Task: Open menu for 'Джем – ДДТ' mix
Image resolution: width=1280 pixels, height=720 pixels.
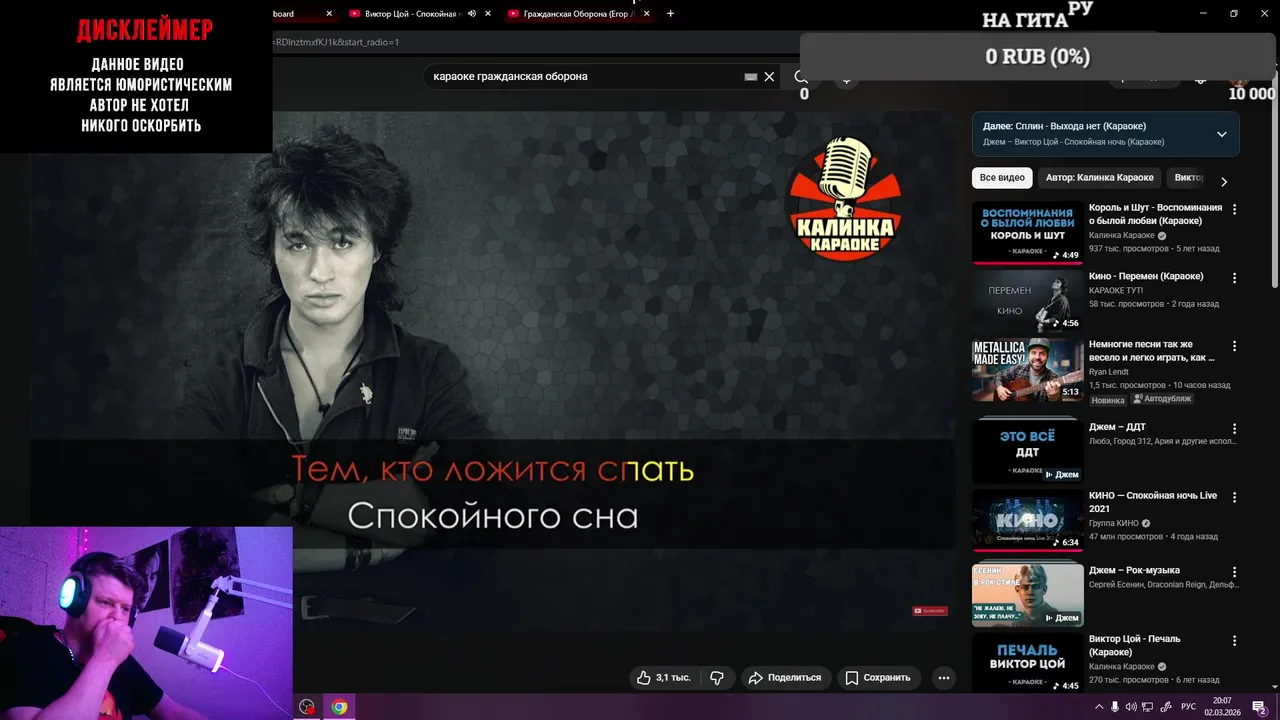Action: pyautogui.click(x=1234, y=429)
